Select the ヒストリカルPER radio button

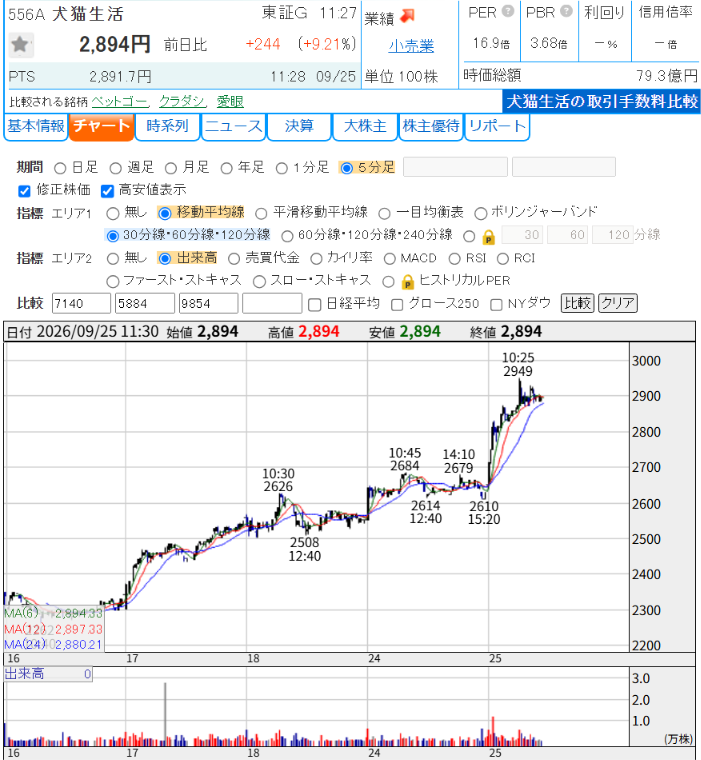point(388,282)
